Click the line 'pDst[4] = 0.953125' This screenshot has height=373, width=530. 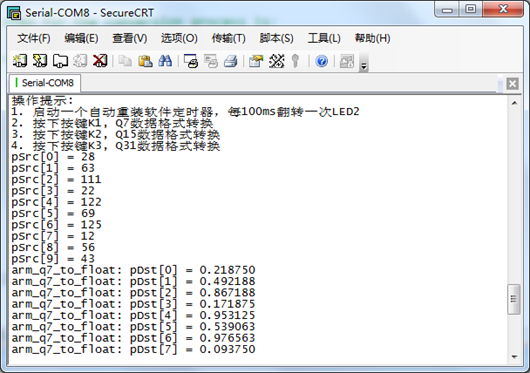[193, 316]
